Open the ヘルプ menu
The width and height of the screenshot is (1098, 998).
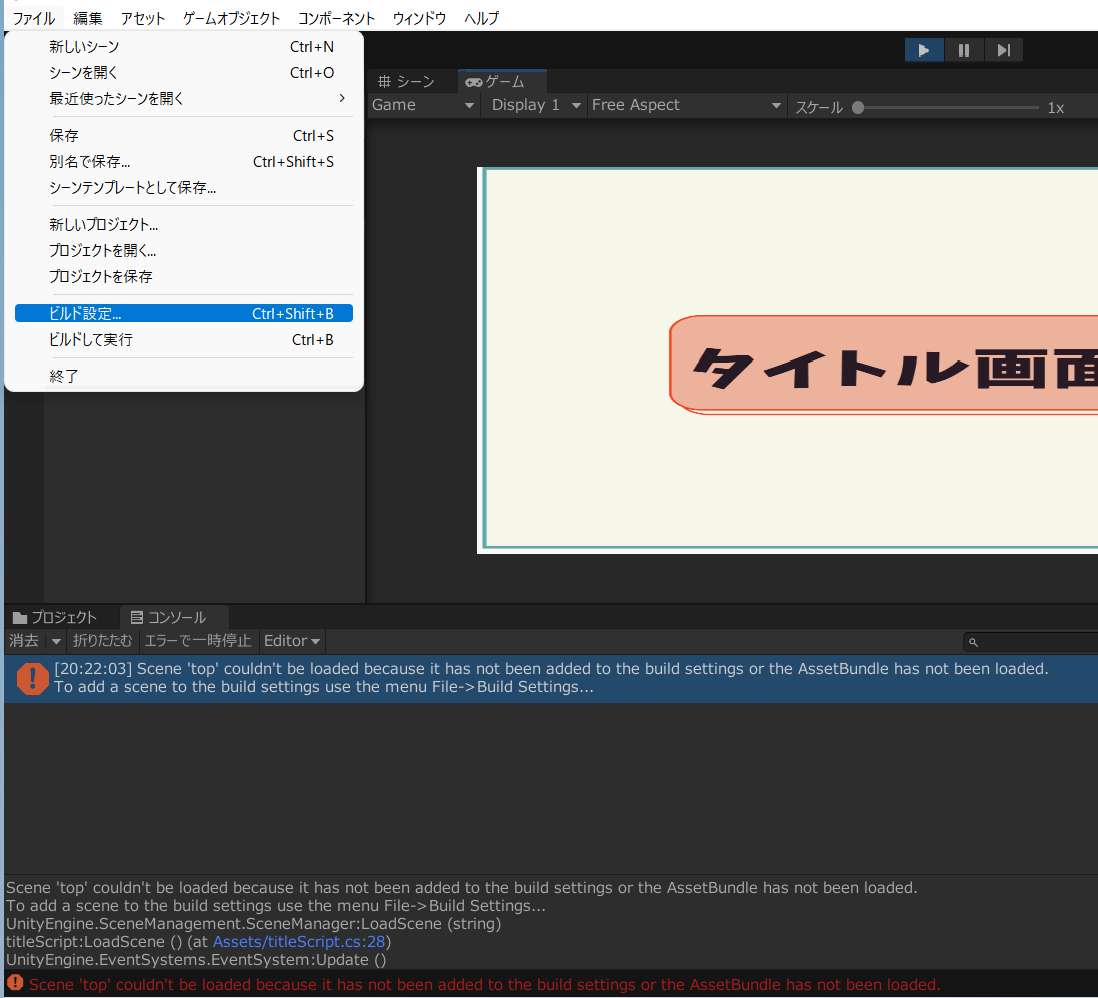click(481, 18)
